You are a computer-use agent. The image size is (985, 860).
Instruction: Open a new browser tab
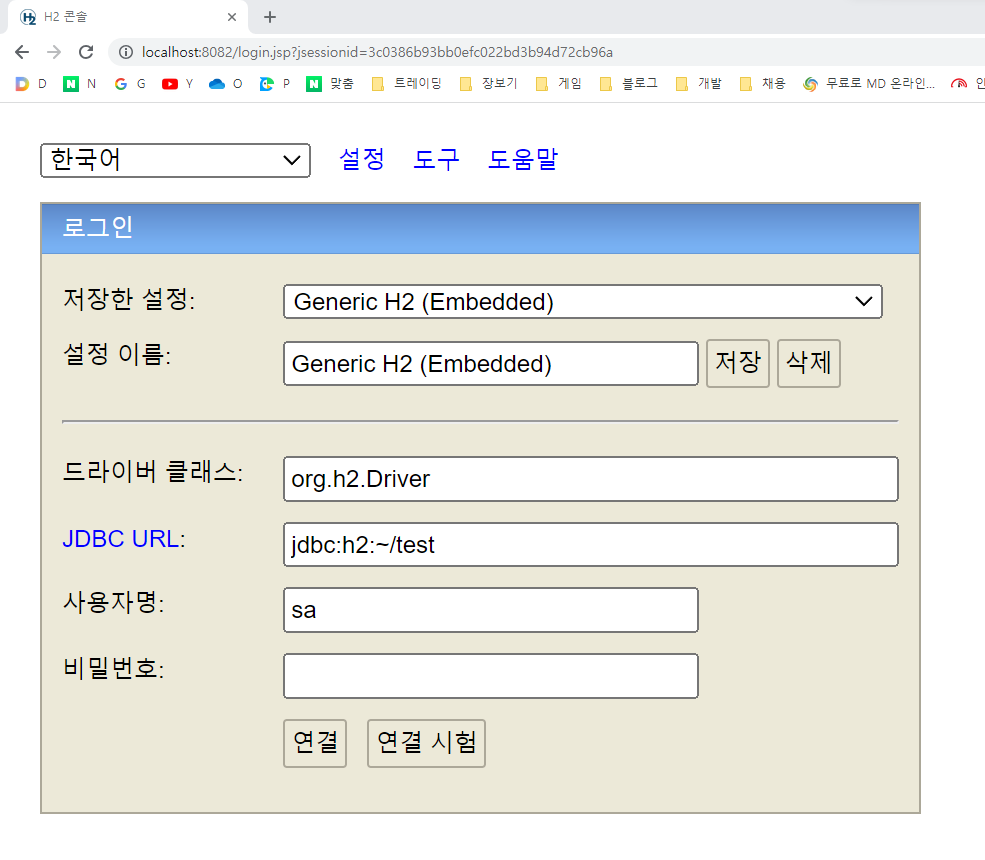[x=270, y=17]
